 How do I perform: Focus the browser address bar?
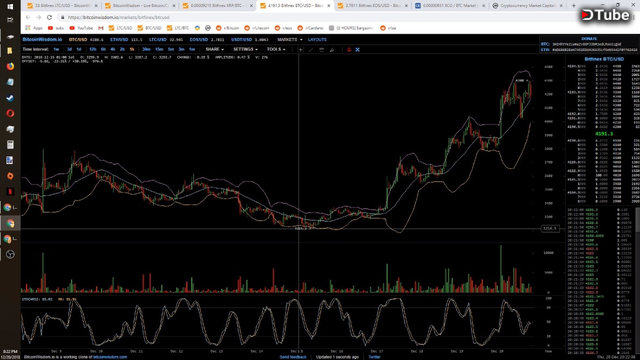click(318, 17)
